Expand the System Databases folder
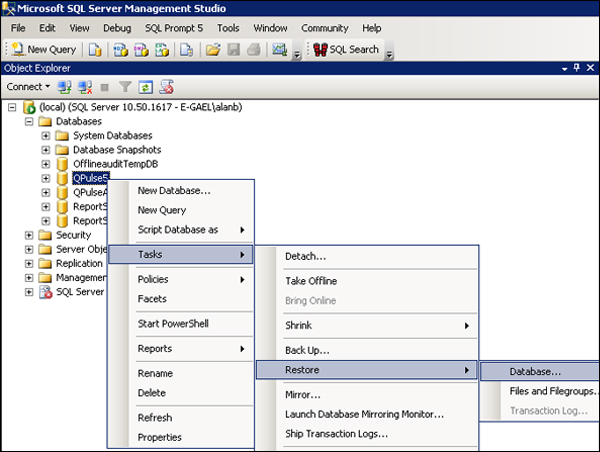 click(46, 136)
